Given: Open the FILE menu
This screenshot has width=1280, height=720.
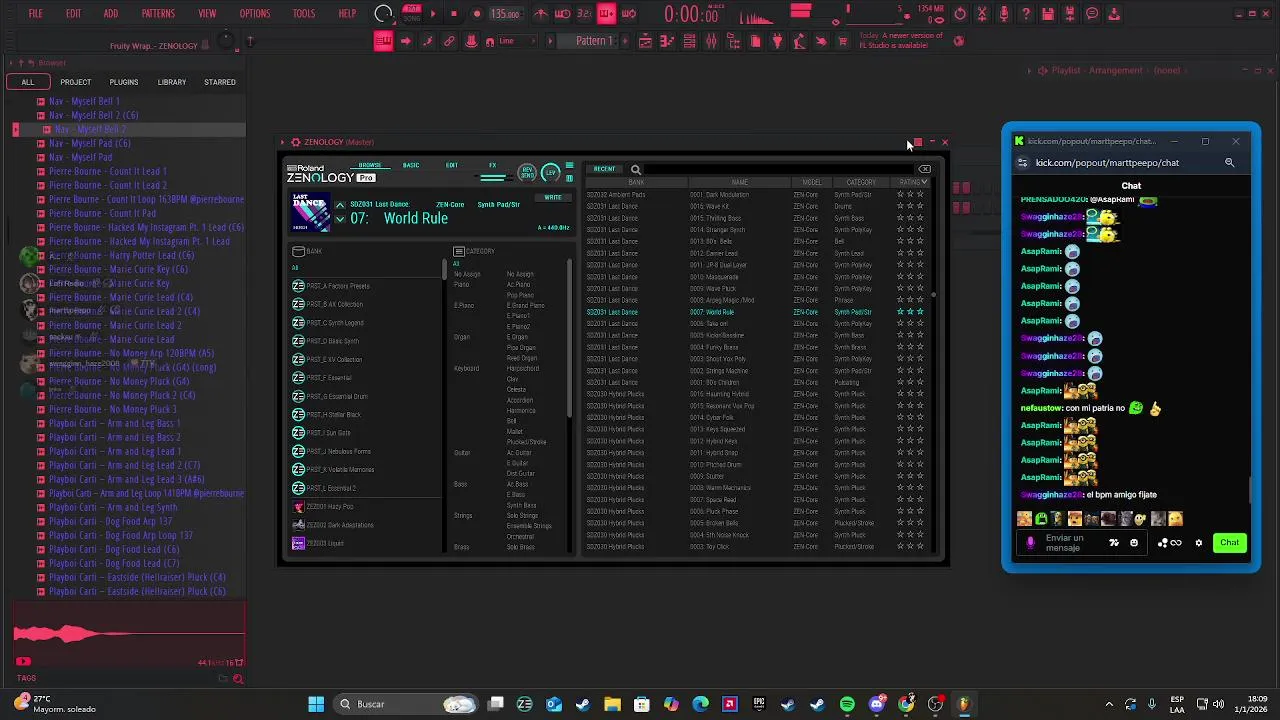Looking at the screenshot, I should pos(36,14).
